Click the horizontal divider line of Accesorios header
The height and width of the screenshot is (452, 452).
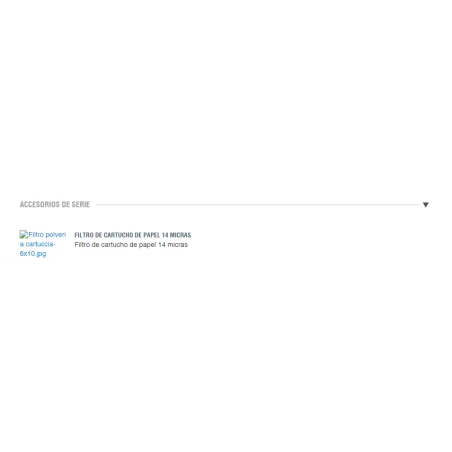tap(257, 204)
